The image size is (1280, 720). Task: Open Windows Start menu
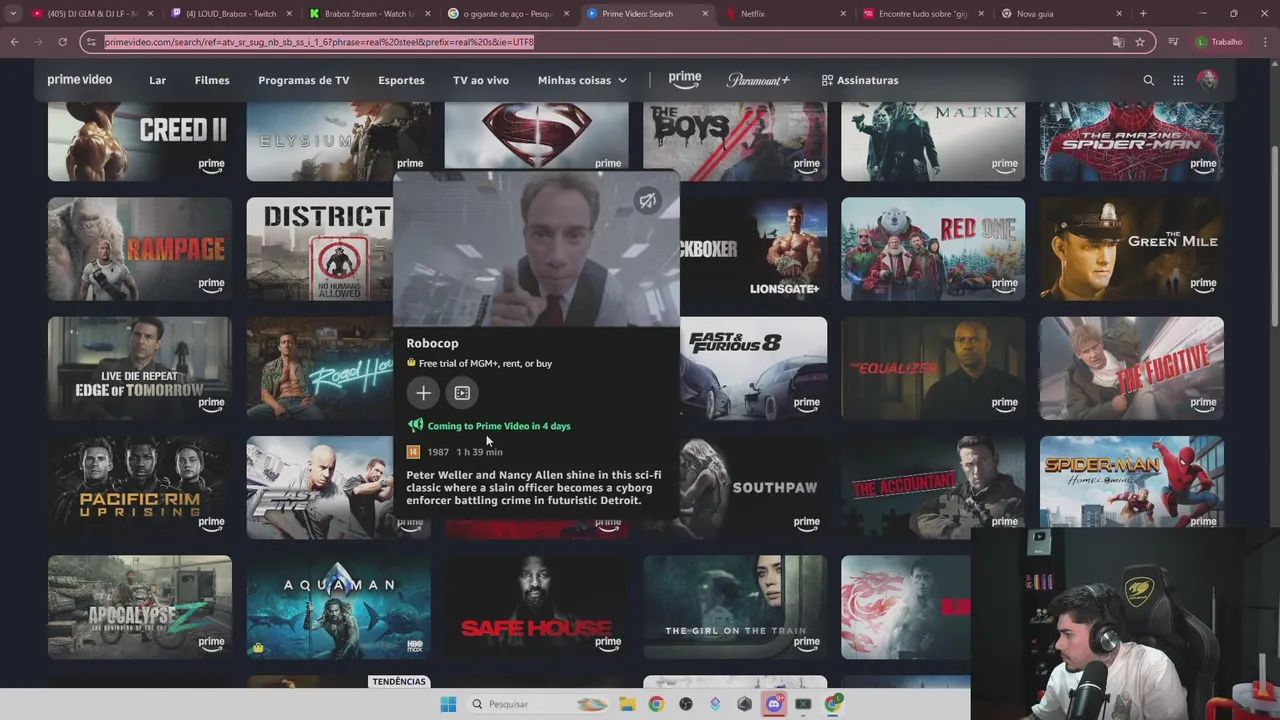tap(448, 704)
